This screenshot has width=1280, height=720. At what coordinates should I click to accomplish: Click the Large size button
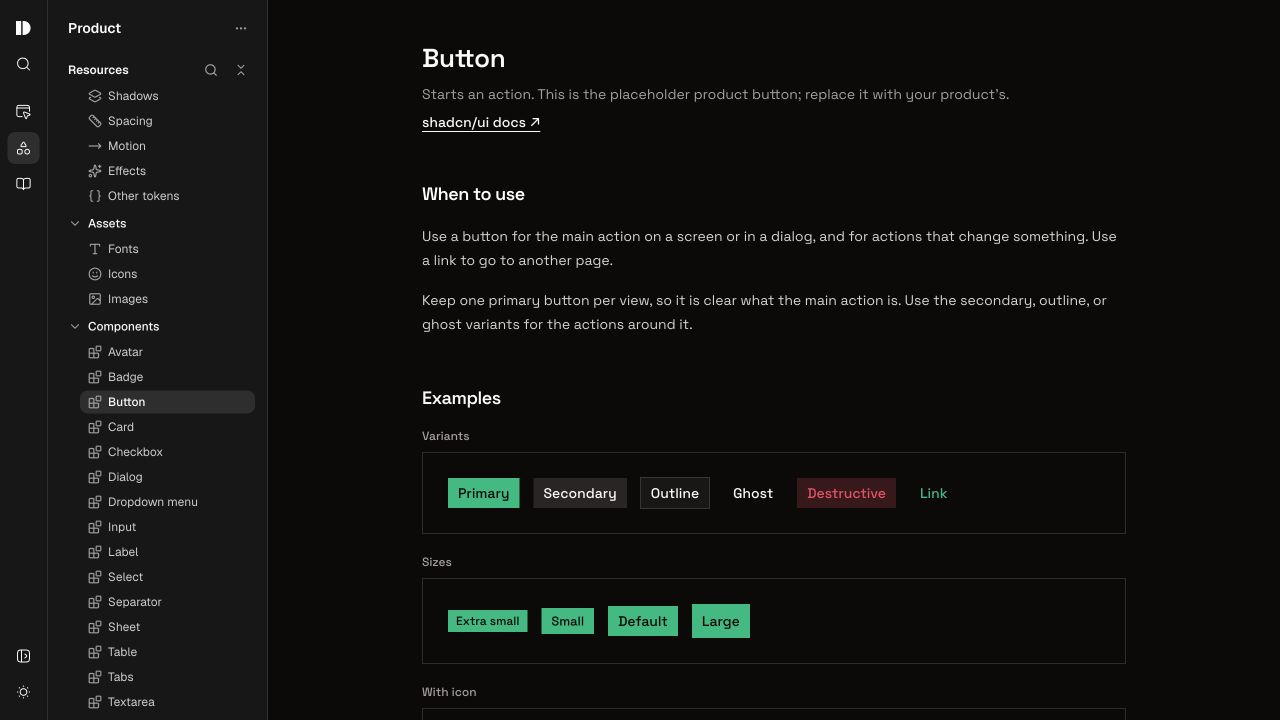[x=721, y=621]
